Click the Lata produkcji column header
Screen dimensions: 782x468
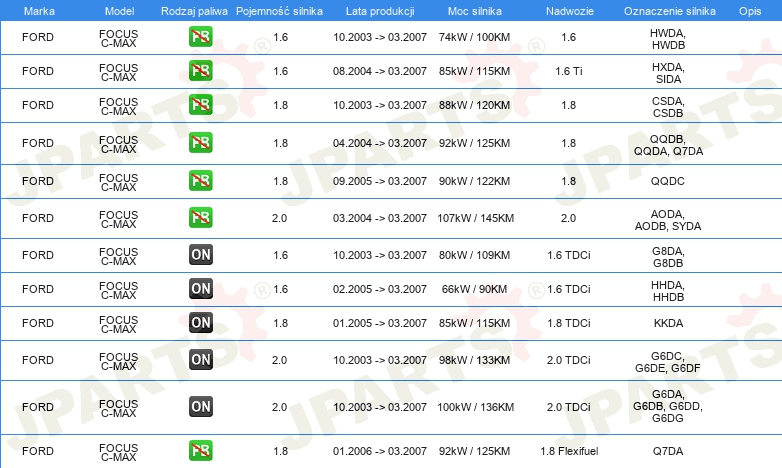pos(380,11)
